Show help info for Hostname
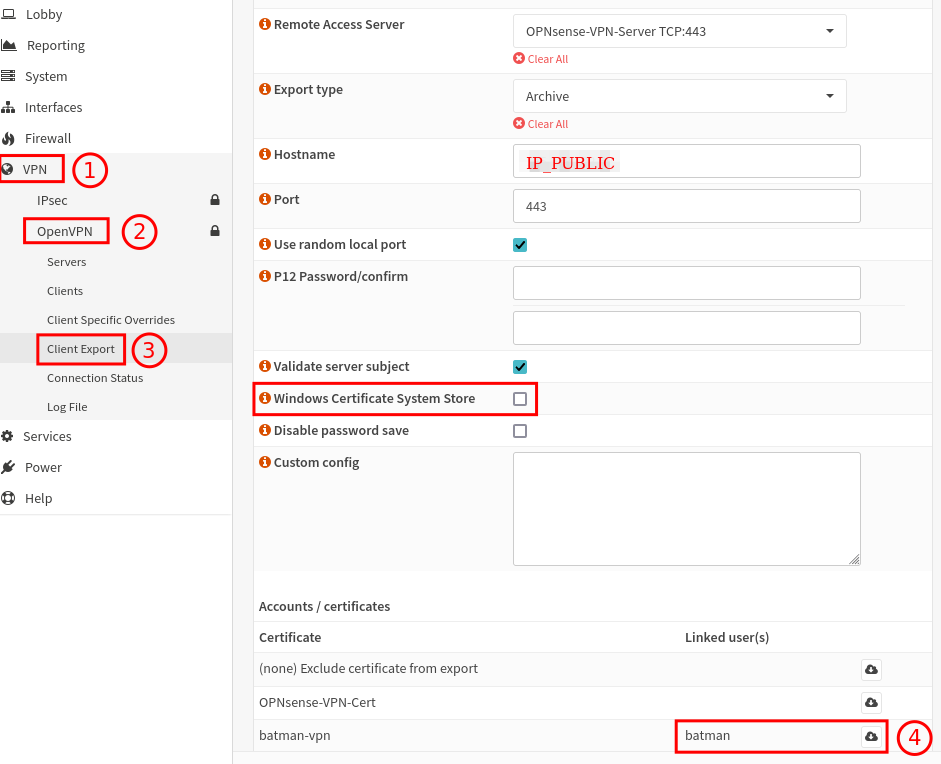This screenshot has height=764, width=941. pyautogui.click(x=265, y=154)
